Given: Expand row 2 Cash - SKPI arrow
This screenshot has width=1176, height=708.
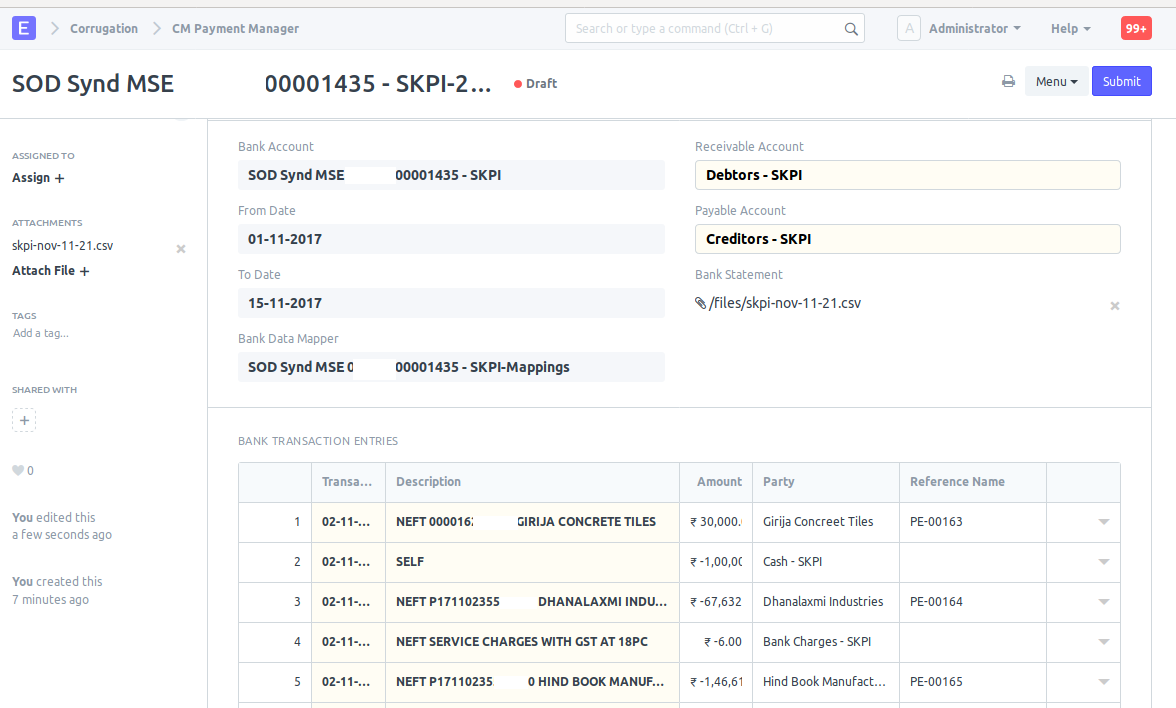Looking at the screenshot, I should click(1103, 562).
